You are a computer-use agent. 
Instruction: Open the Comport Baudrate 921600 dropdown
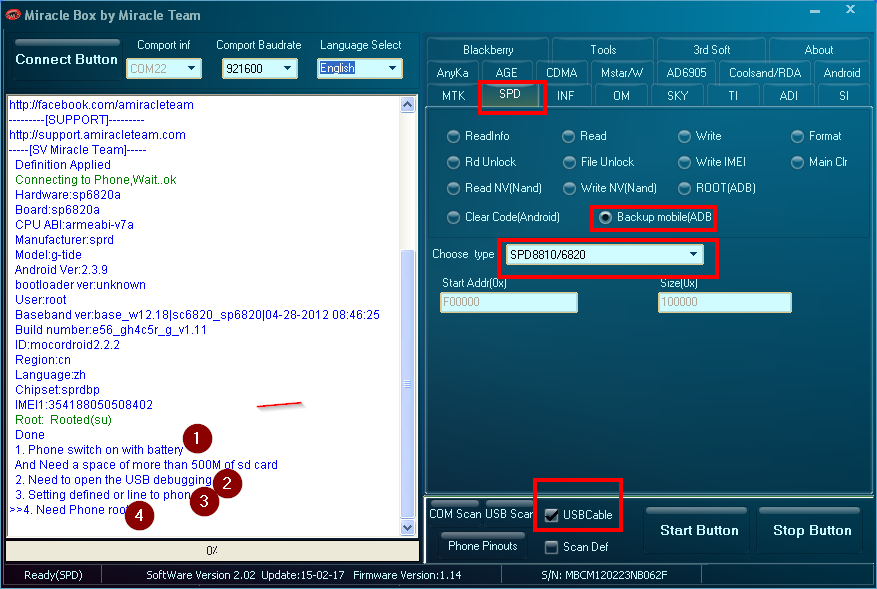260,68
